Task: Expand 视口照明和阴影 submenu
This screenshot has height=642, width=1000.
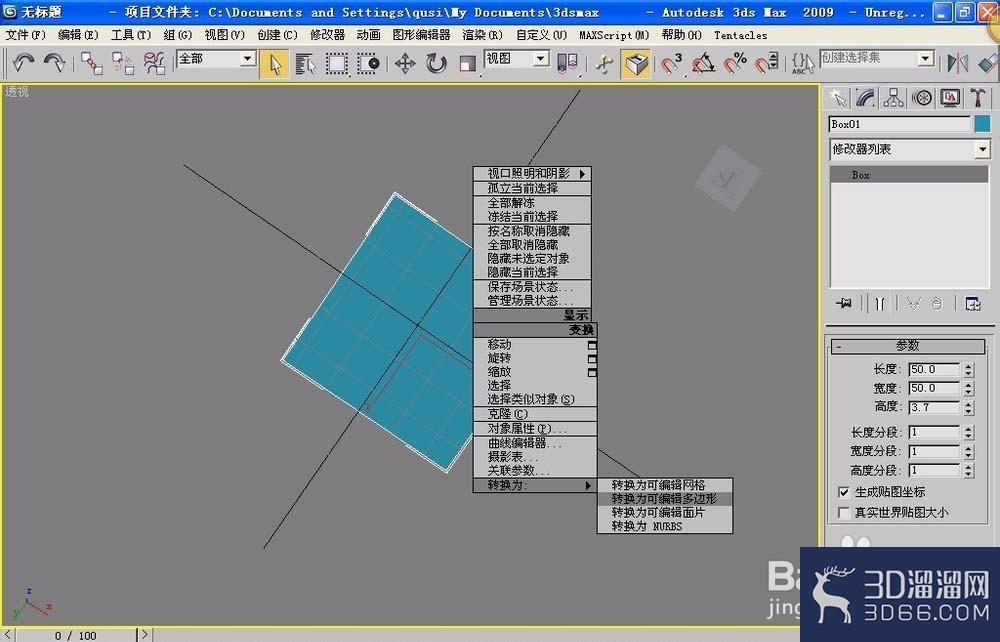Action: pos(532,173)
